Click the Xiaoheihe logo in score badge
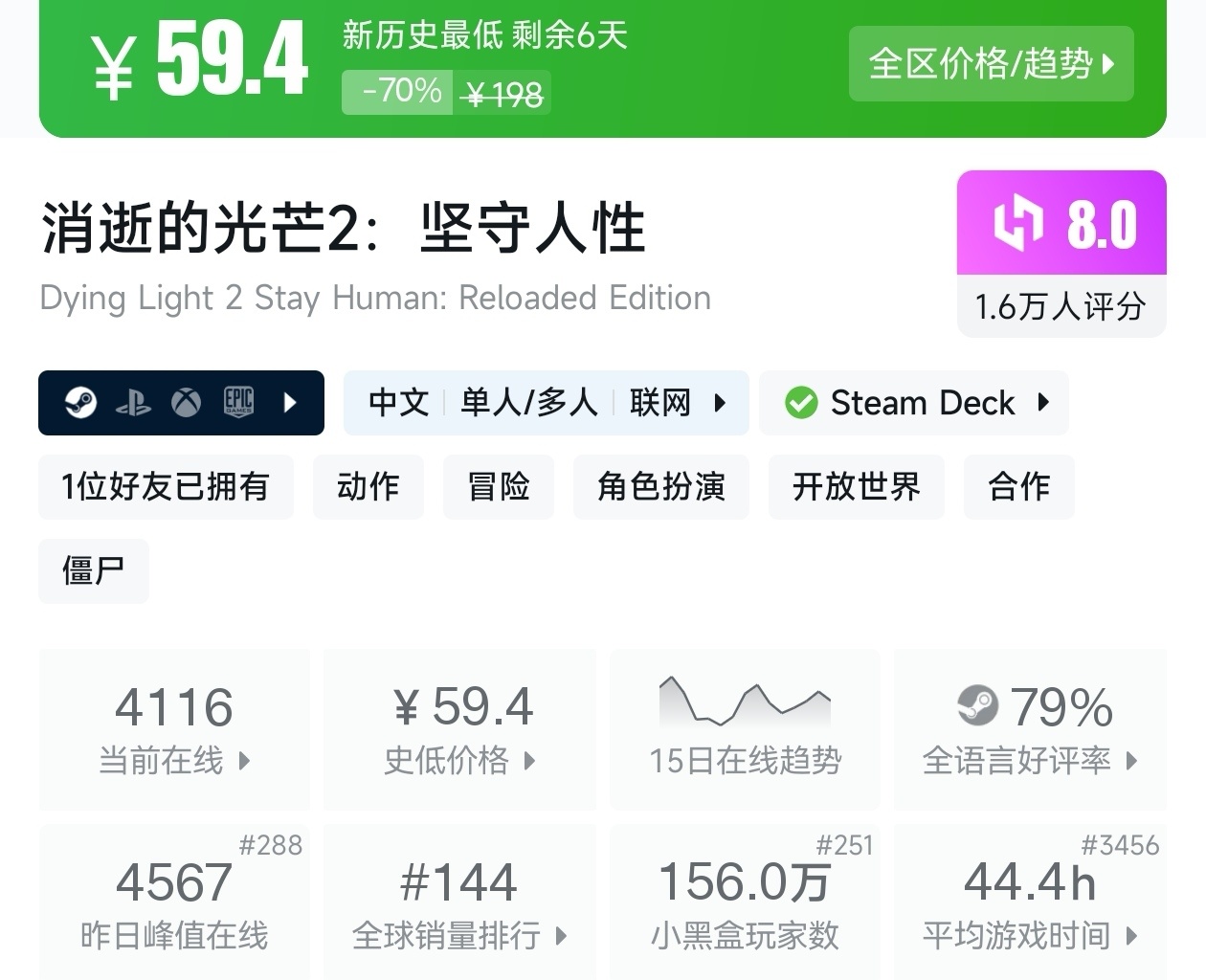Screen dimensions: 1206x980 click(x=1017, y=223)
